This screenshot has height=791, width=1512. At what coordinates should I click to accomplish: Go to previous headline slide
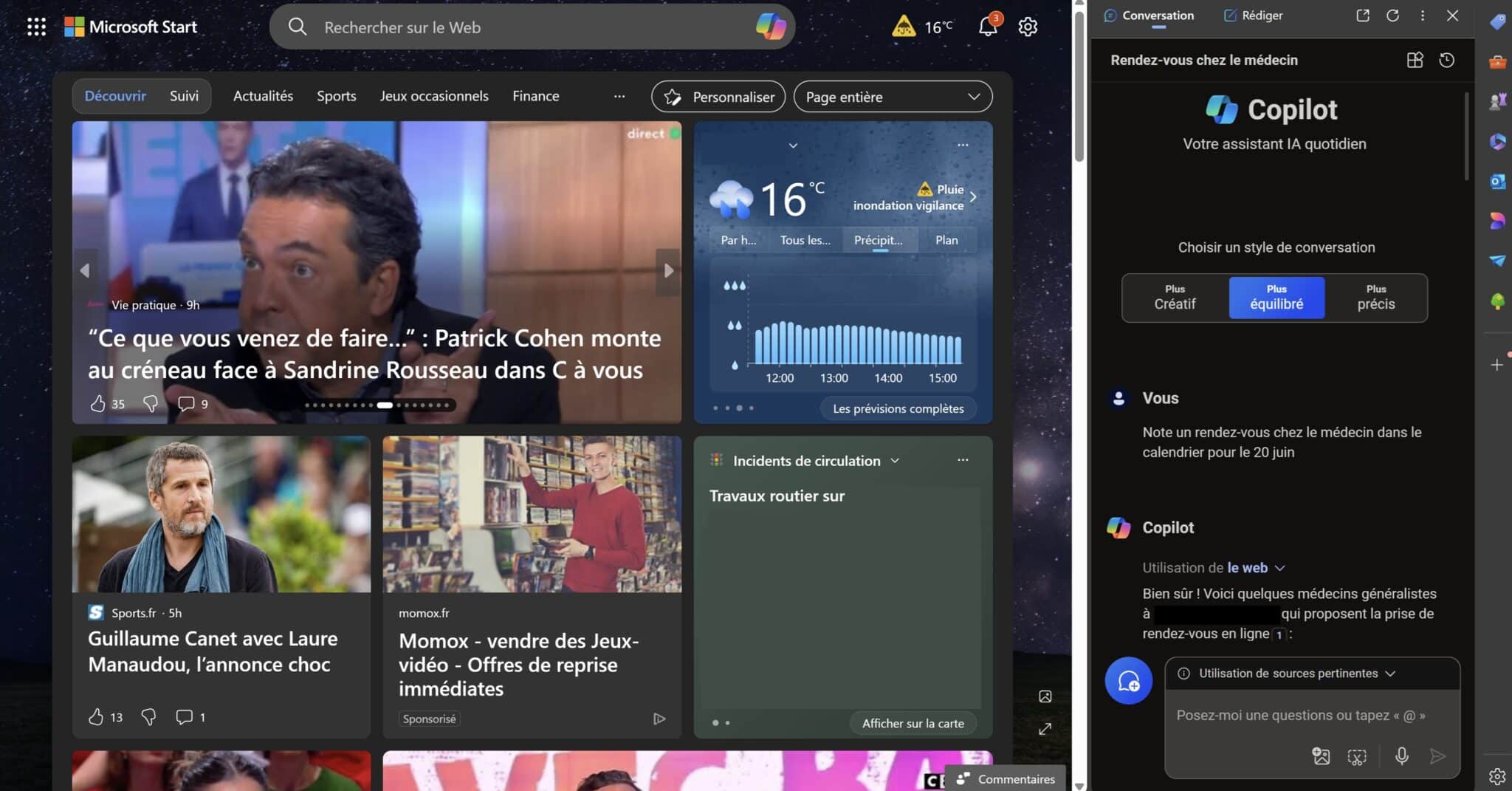click(x=85, y=271)
